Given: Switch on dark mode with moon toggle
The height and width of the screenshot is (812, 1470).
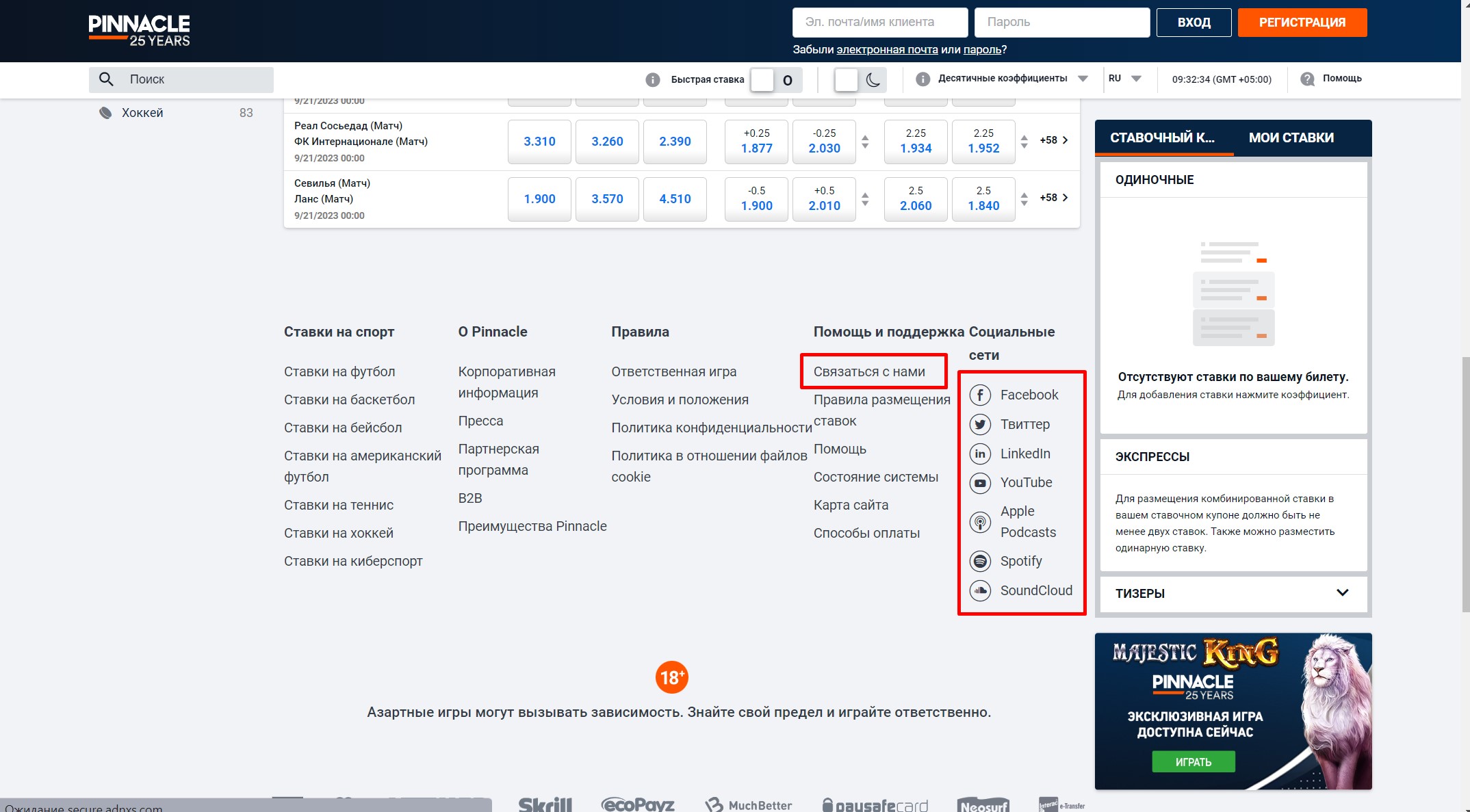Looking at the screenshot, I should tap(860, 80).
